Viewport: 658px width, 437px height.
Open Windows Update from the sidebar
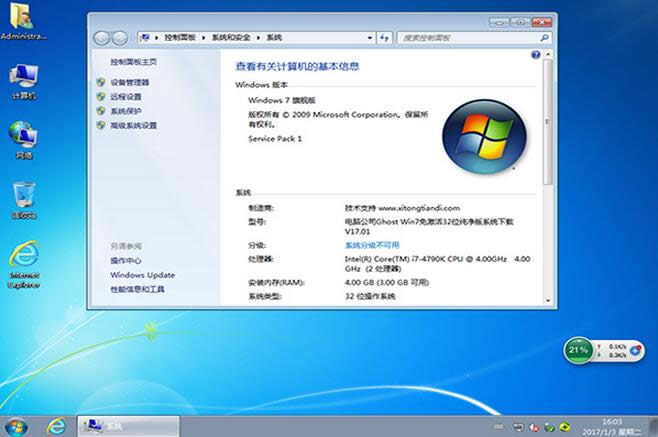(142, 275)
